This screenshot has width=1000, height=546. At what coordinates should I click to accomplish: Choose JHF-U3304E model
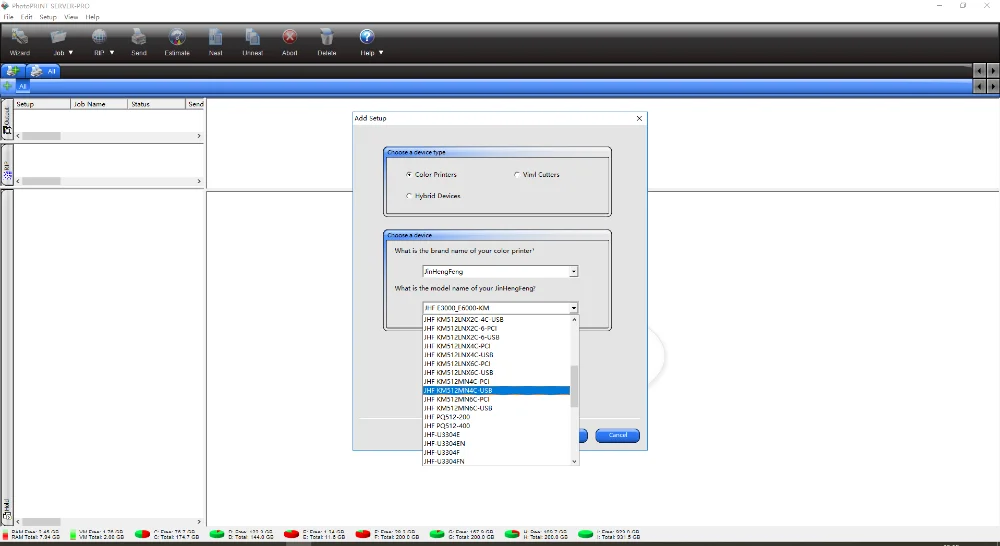coord(496,434)
